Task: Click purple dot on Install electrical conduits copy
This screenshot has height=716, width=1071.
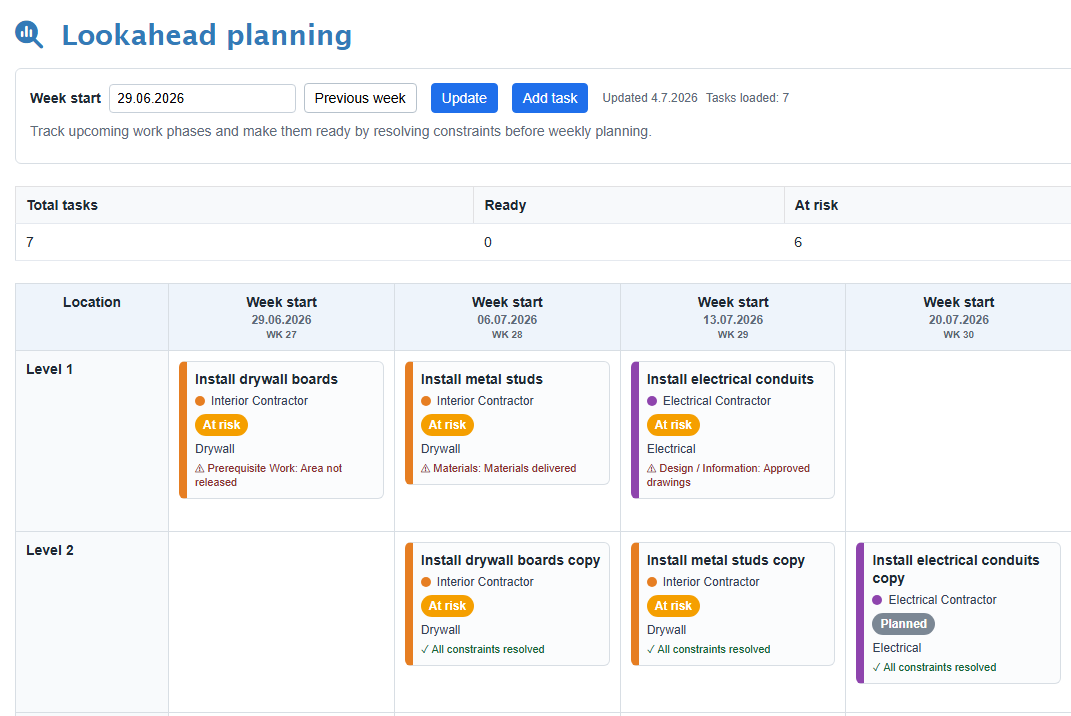Action: point(877,600)
